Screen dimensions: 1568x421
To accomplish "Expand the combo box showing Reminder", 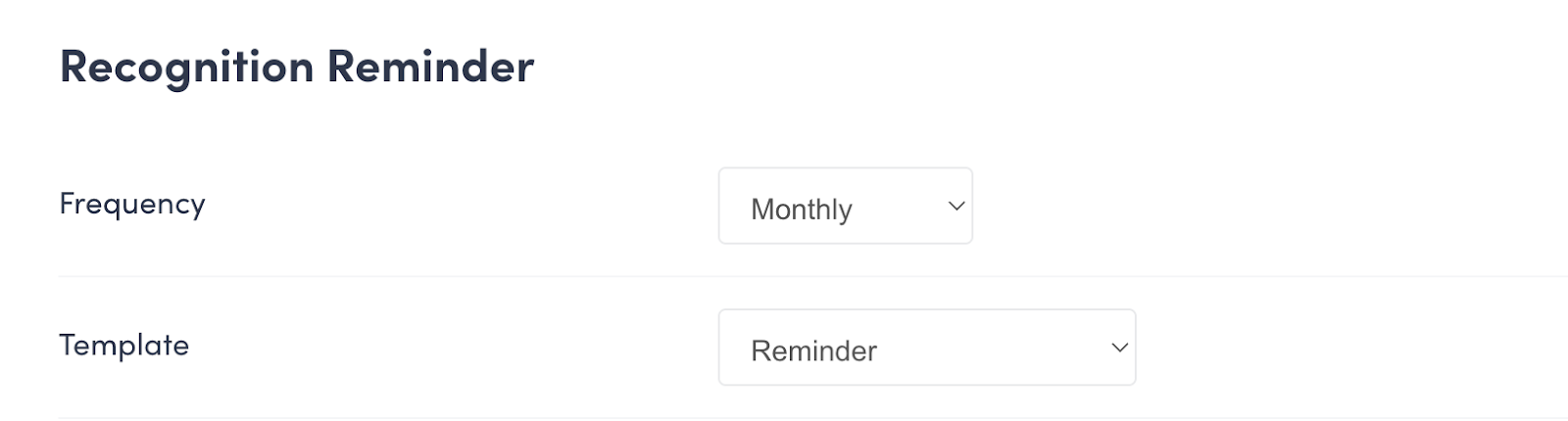I will coord(926,348).
